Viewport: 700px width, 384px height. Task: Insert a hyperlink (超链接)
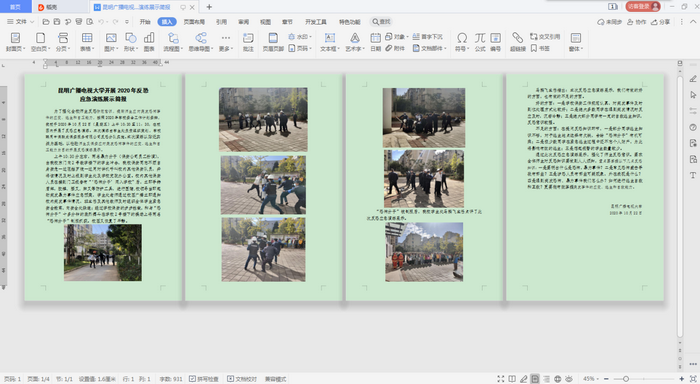point(518,42)
